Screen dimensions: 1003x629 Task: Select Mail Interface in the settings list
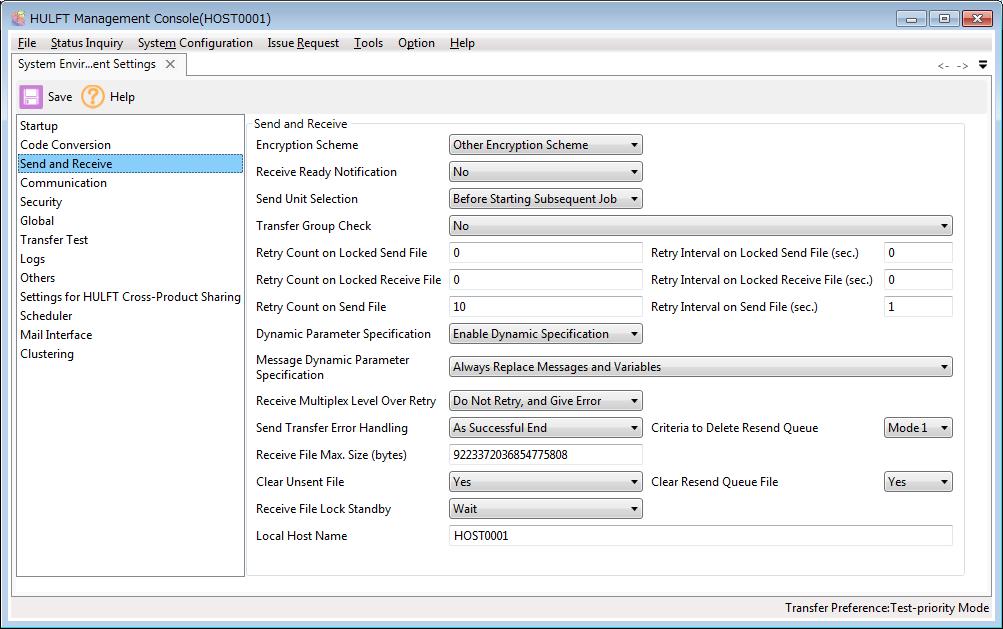pos(130,335)
